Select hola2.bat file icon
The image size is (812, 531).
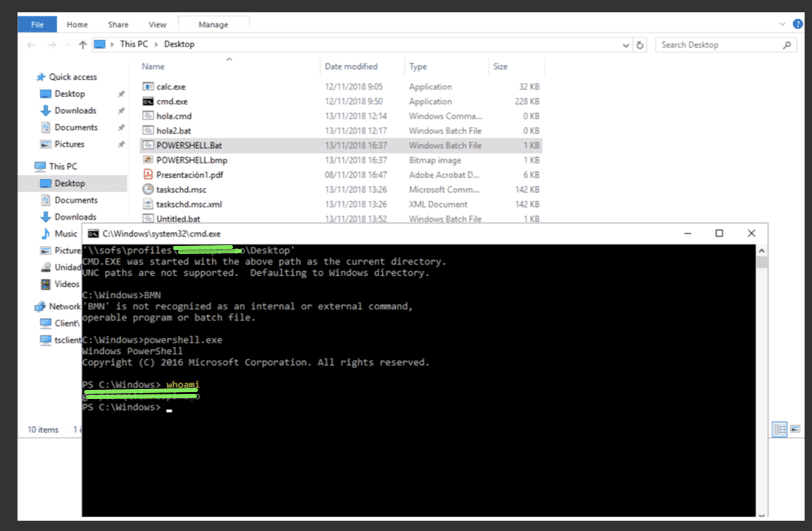tap(148, 131)
